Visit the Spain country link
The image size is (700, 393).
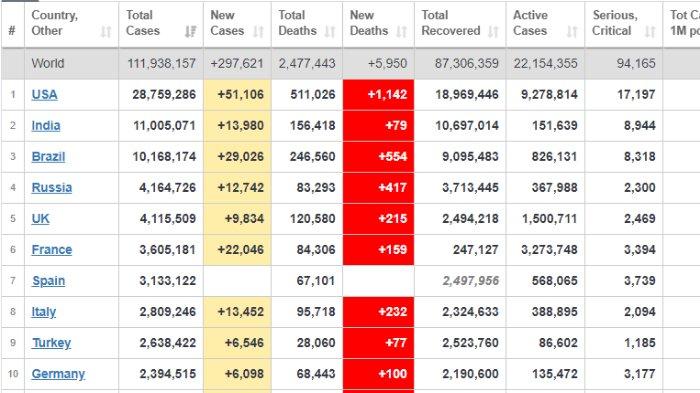click(49, 281)
